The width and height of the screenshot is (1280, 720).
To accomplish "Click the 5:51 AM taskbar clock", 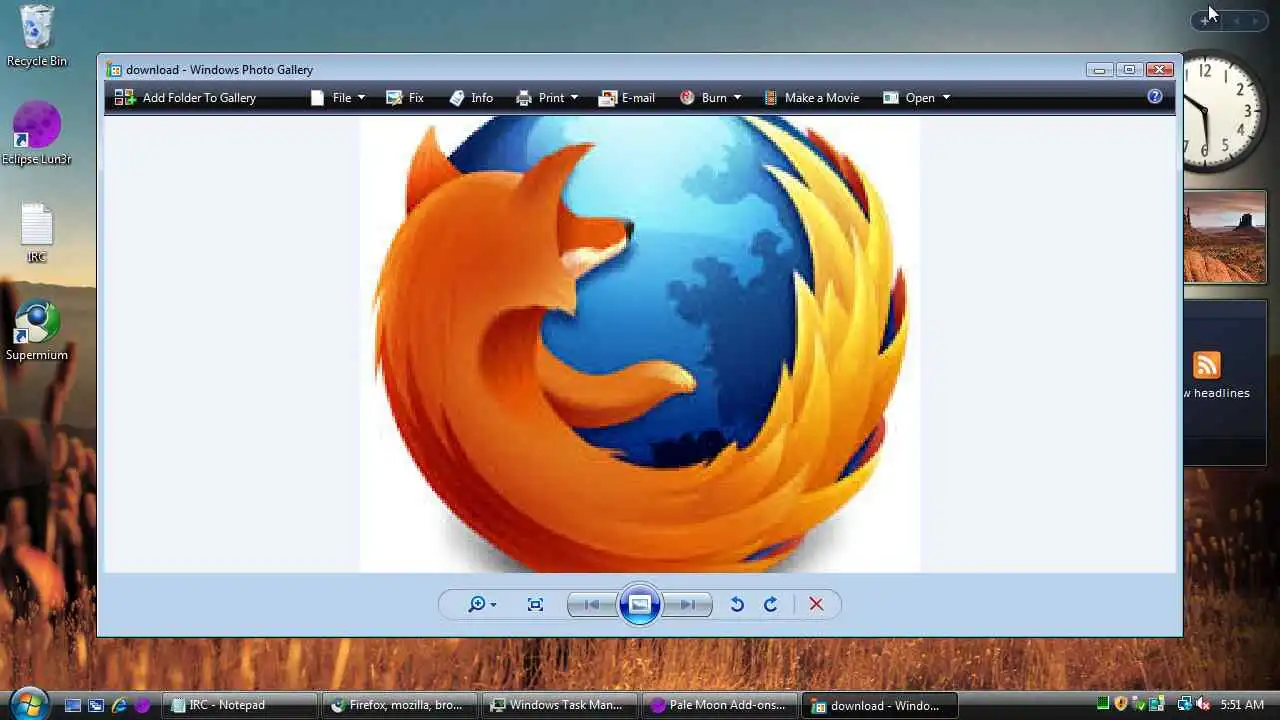I will [1242, 705].
